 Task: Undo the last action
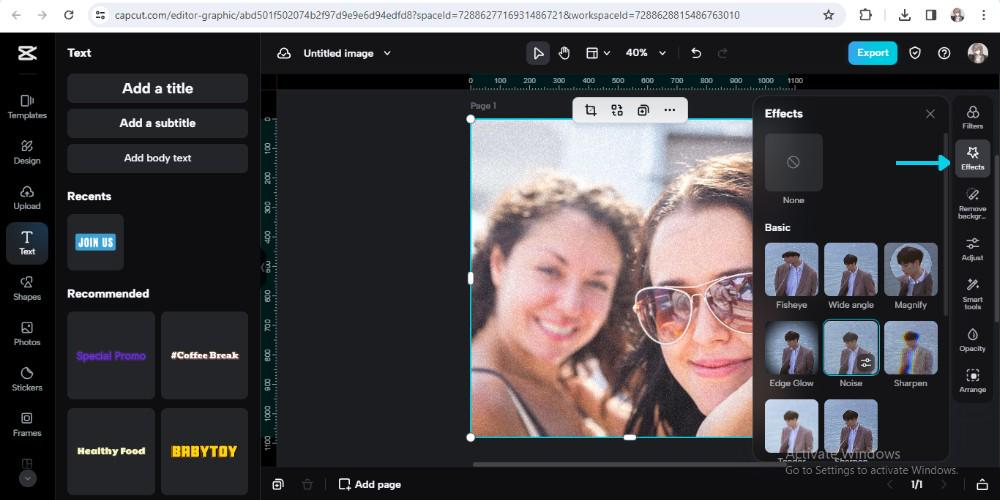click(696, 54)
